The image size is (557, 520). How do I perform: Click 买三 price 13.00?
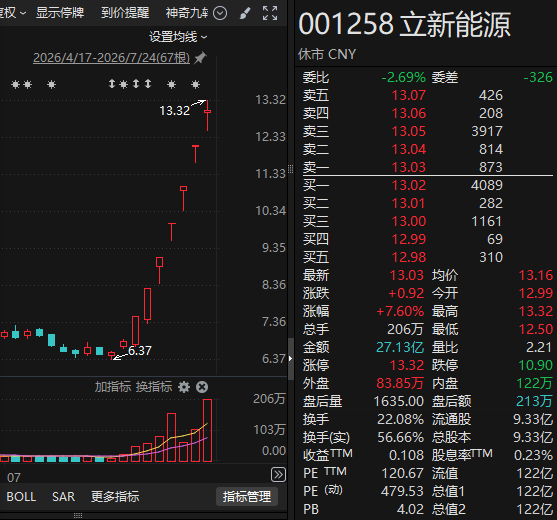[x=409, y=221]
